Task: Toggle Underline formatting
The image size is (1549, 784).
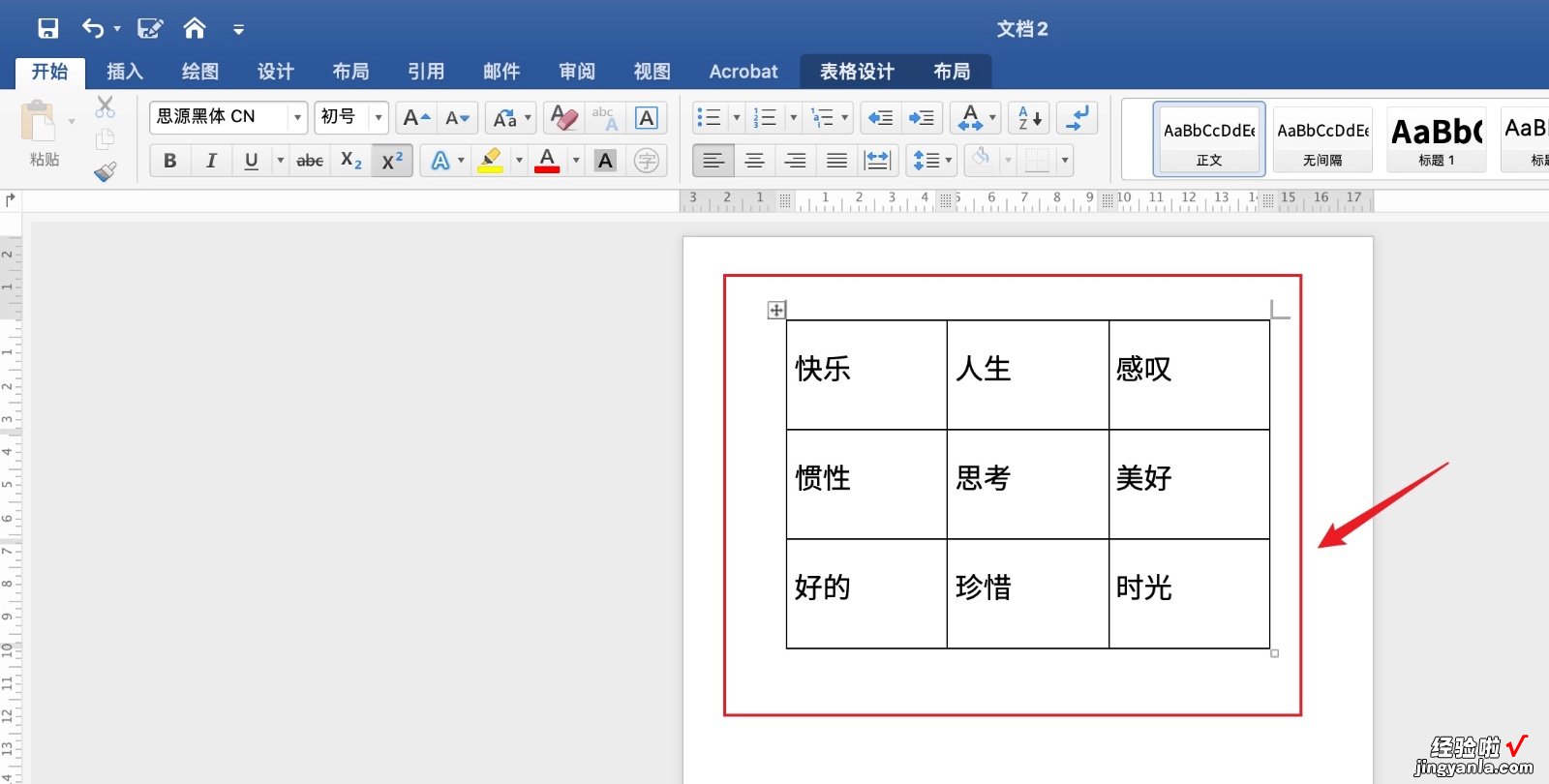Action: click(252, 161)
